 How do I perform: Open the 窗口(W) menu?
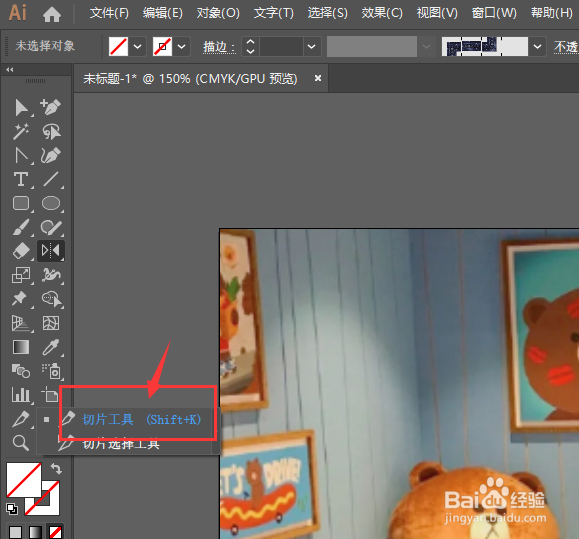pyautogui.click(x=494, y=13)
